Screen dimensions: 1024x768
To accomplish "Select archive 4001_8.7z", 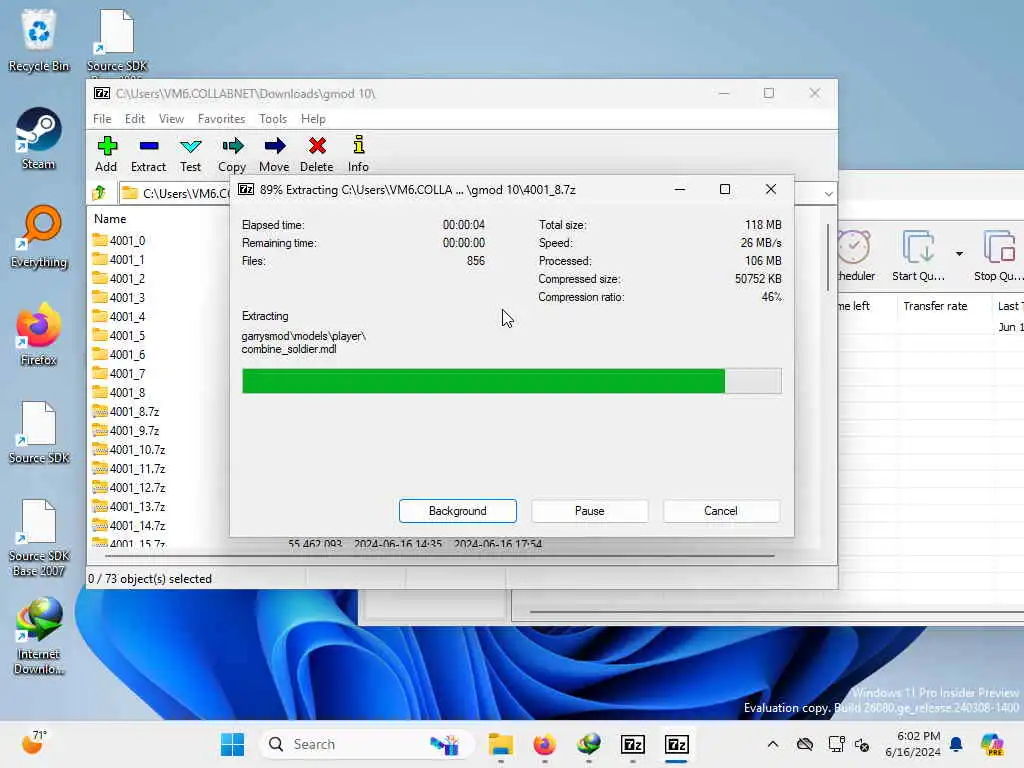I will click(125, 411).
